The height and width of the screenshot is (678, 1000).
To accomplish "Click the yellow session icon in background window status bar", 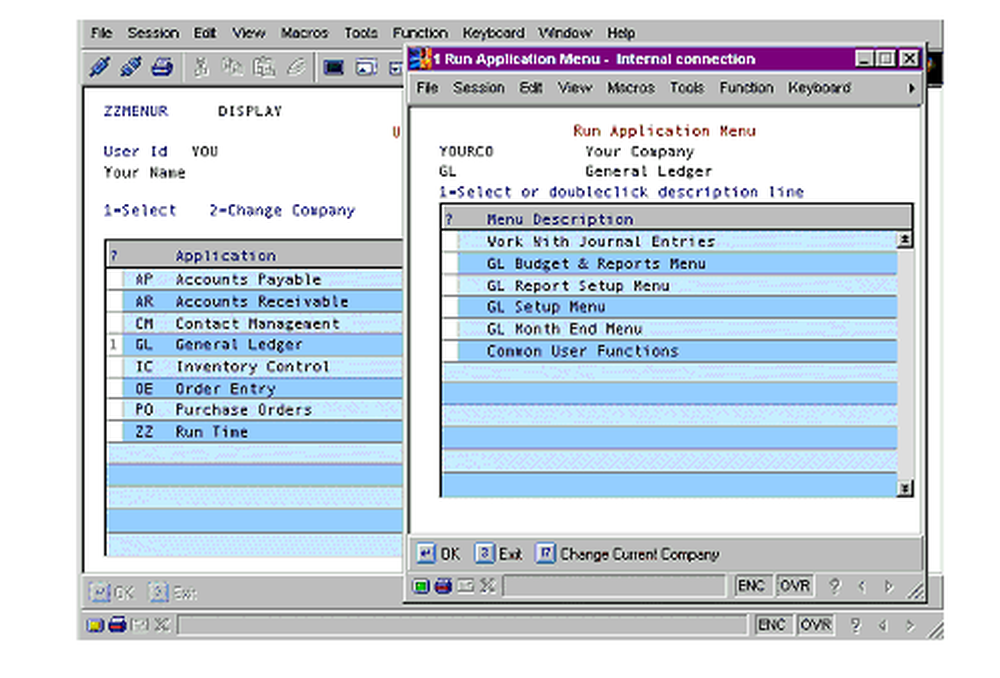I will [x=96, y=624].
